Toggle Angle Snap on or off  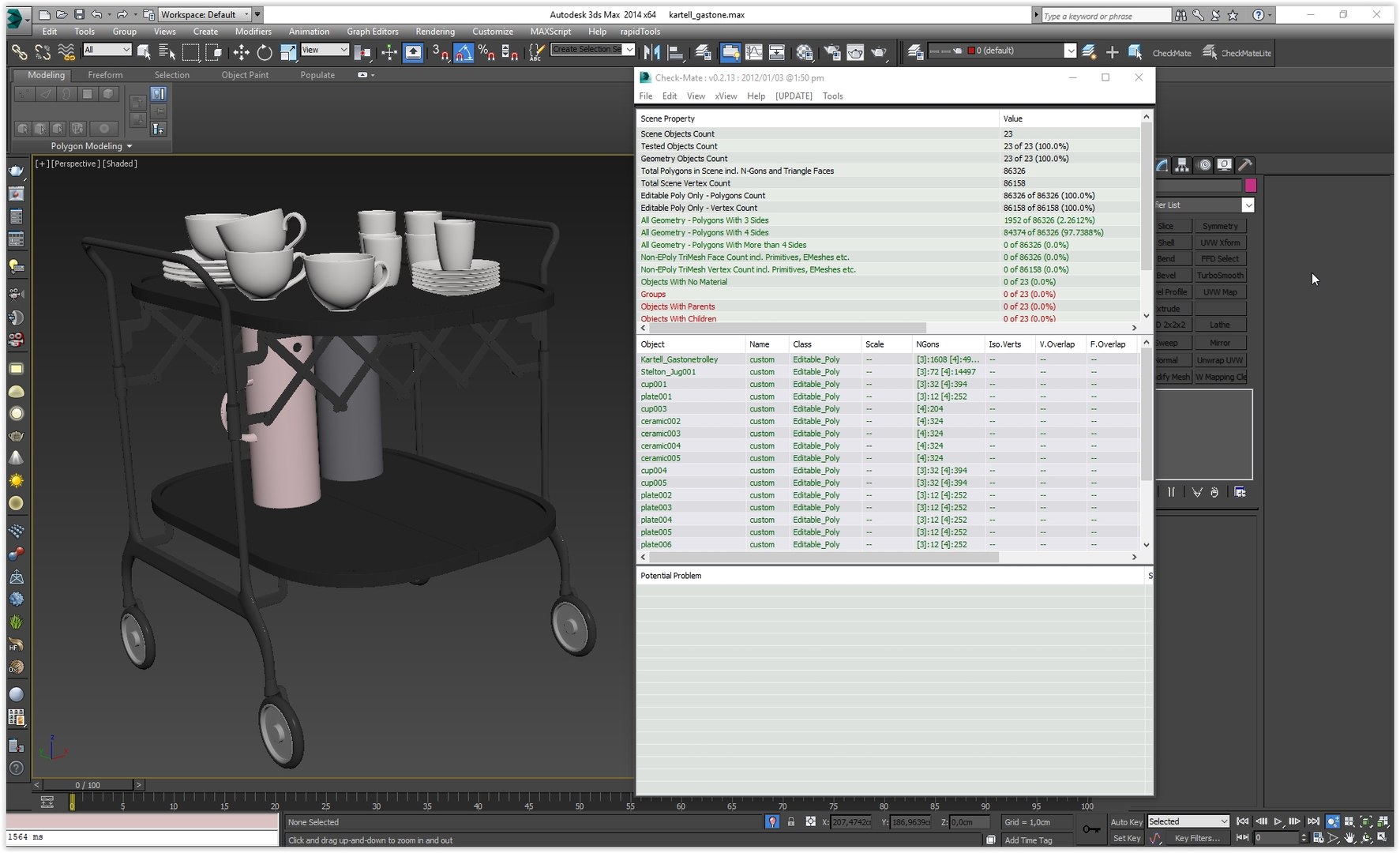[x=464, y=52]
